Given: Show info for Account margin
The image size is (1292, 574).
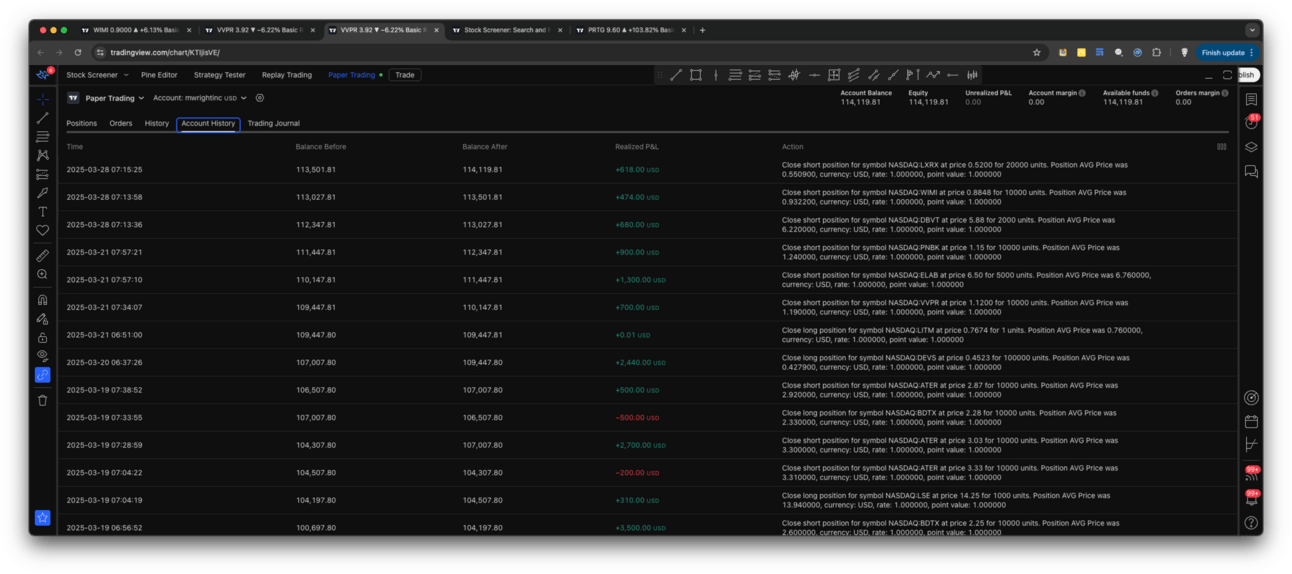Looking at the screenshot, I should pyautogui.click(x=1082, y=93).
